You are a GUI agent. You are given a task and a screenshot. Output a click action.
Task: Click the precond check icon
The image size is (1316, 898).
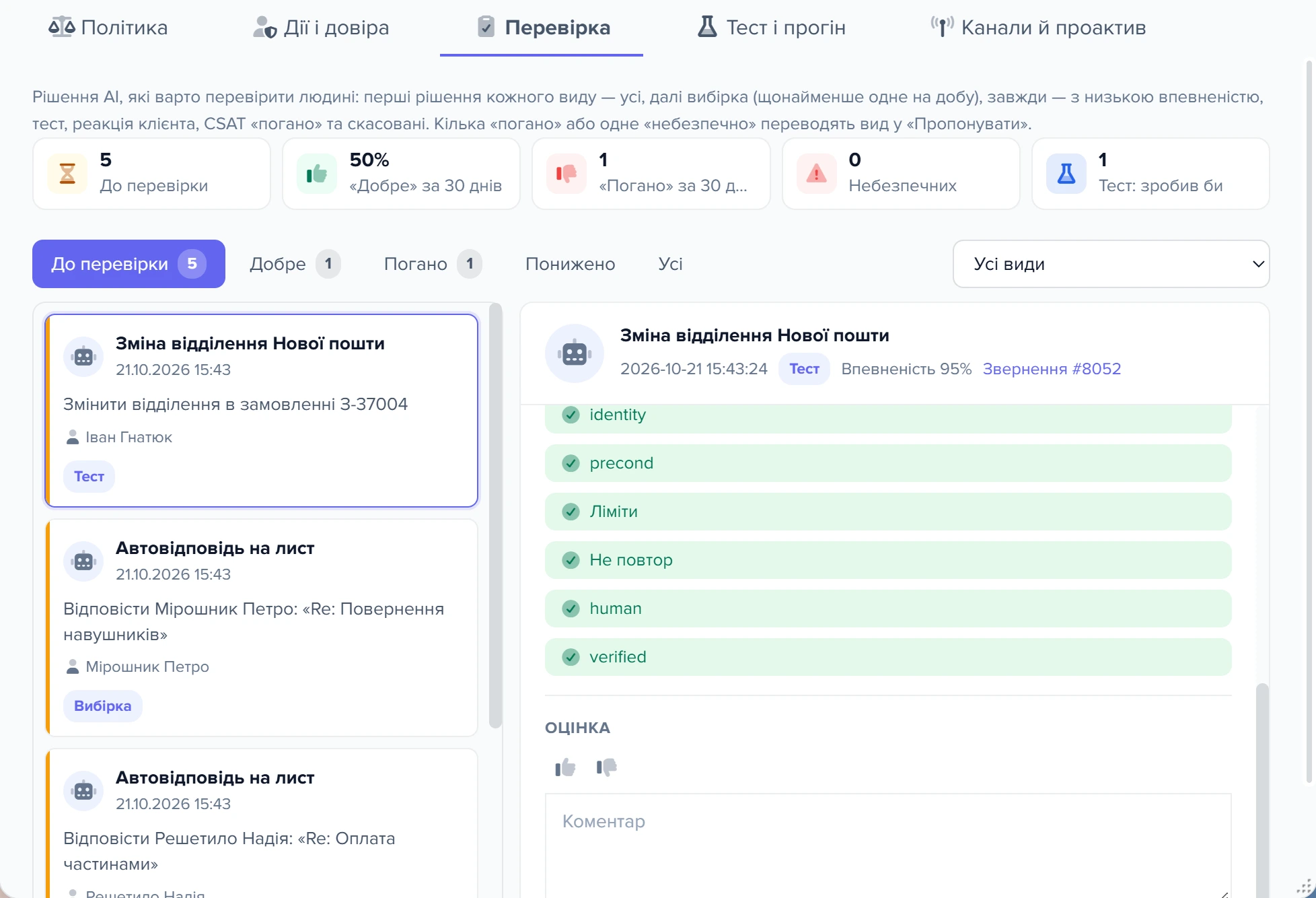click(x=571, y=463)
